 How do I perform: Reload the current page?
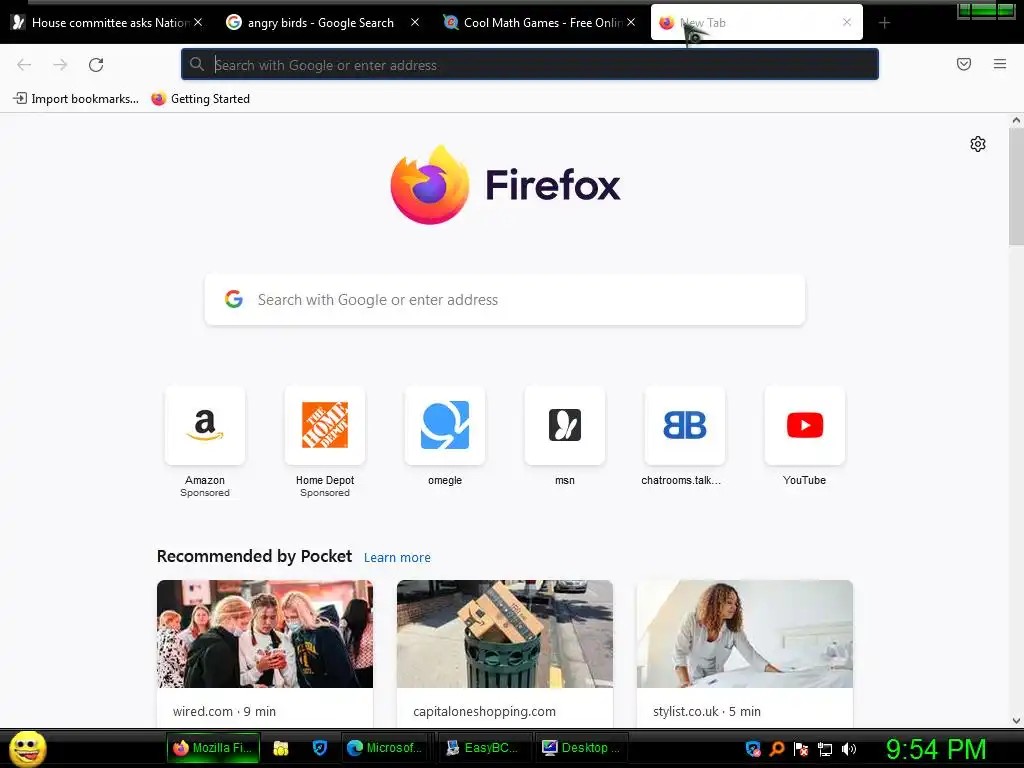96,65
